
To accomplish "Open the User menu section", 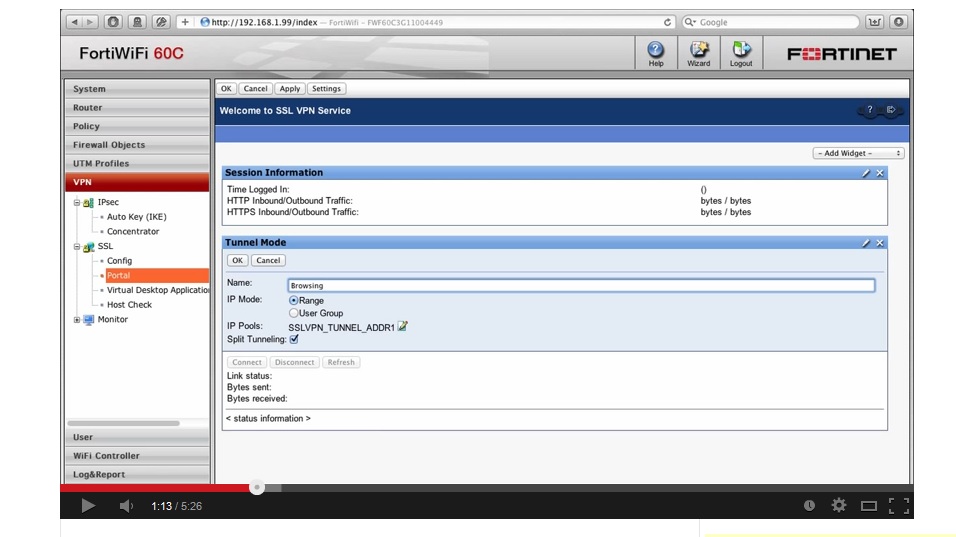I will 137,437.
